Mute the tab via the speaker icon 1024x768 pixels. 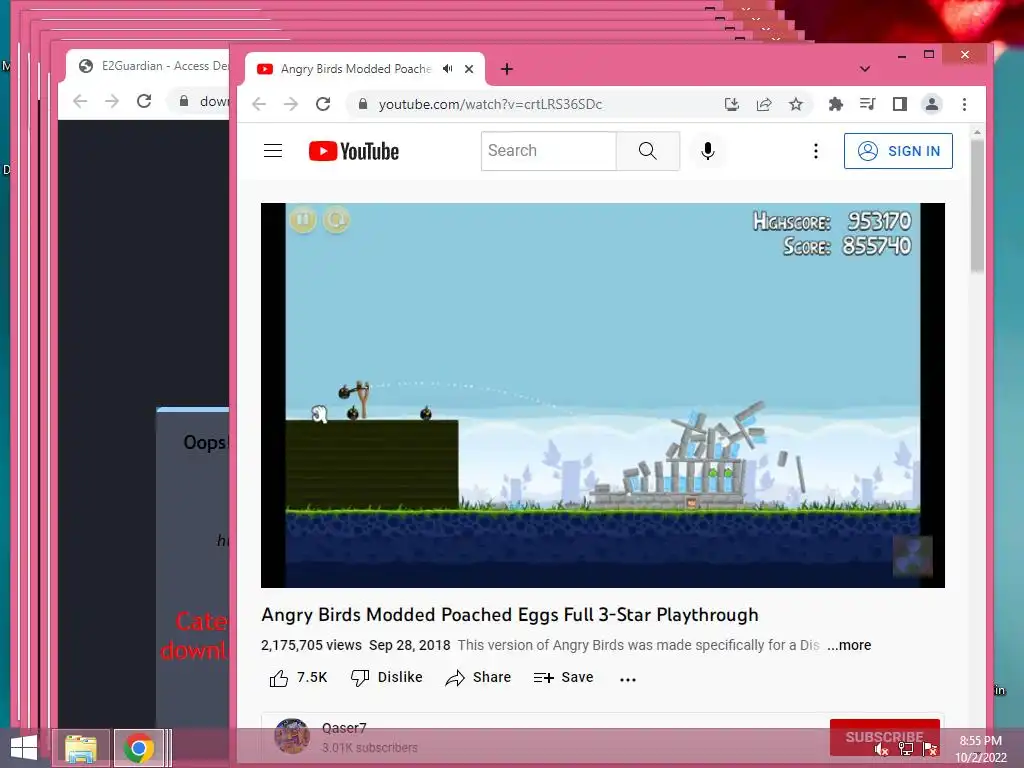tap(447, 69)
